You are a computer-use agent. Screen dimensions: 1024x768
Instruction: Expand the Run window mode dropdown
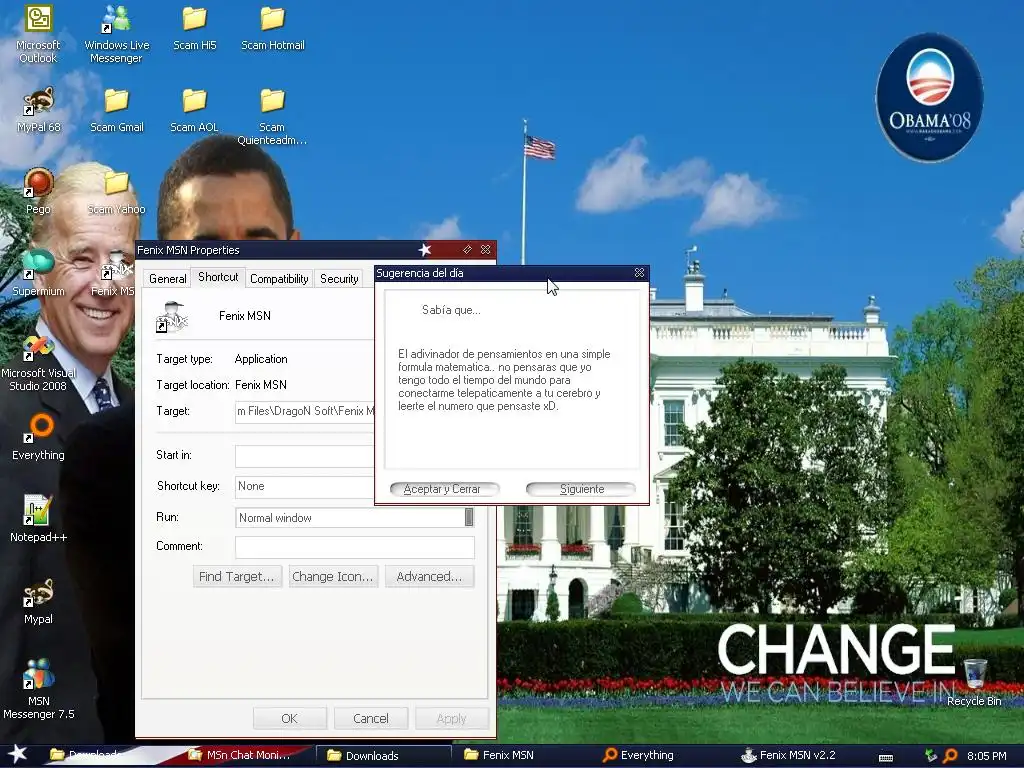(469, 517)
